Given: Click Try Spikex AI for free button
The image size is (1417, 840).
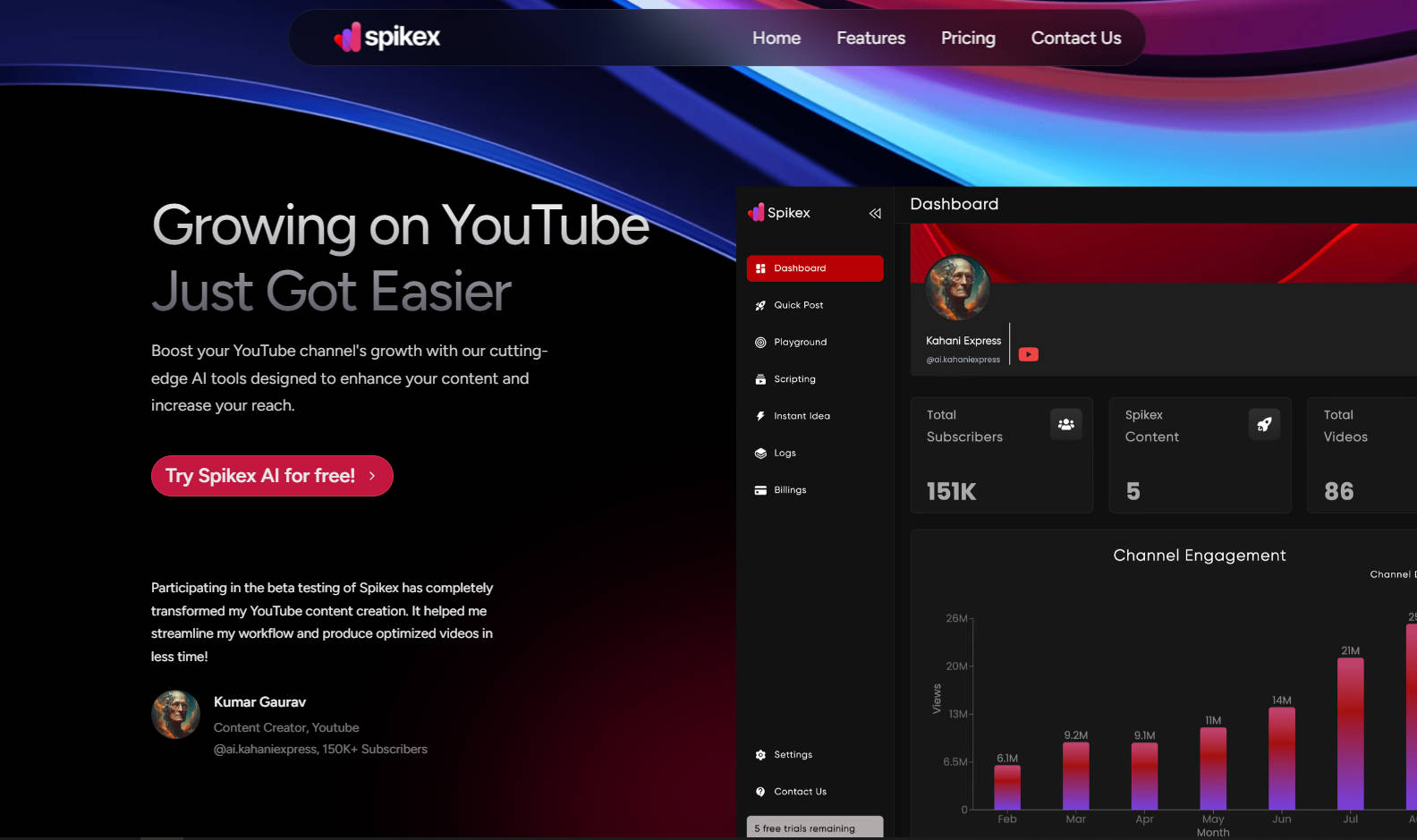Looking at the screenshot, I should pos(272,476).
